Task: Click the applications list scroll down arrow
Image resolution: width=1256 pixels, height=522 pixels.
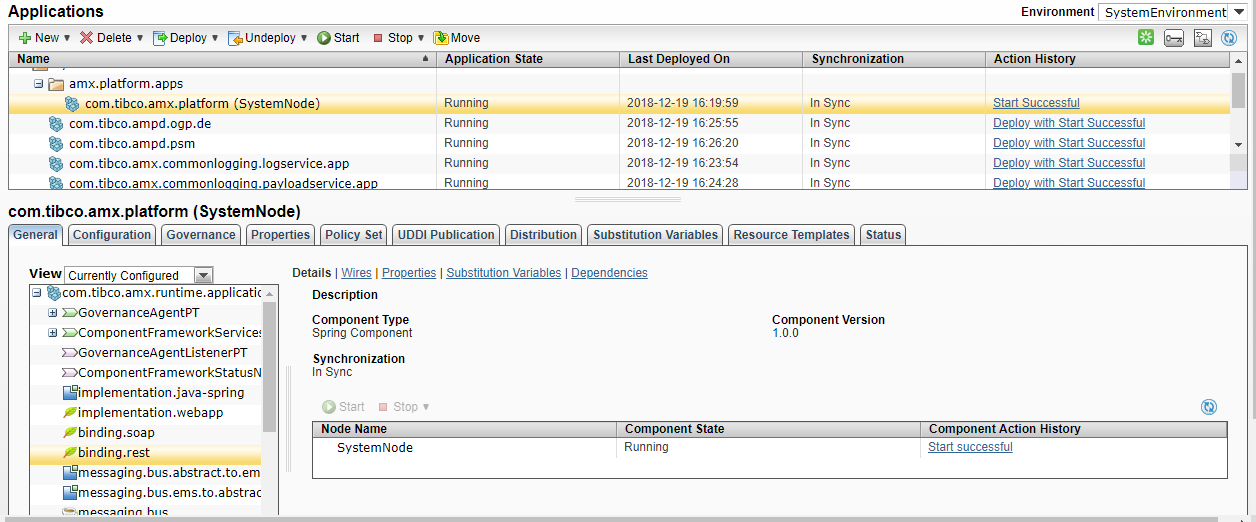Action: point(1239,144)
